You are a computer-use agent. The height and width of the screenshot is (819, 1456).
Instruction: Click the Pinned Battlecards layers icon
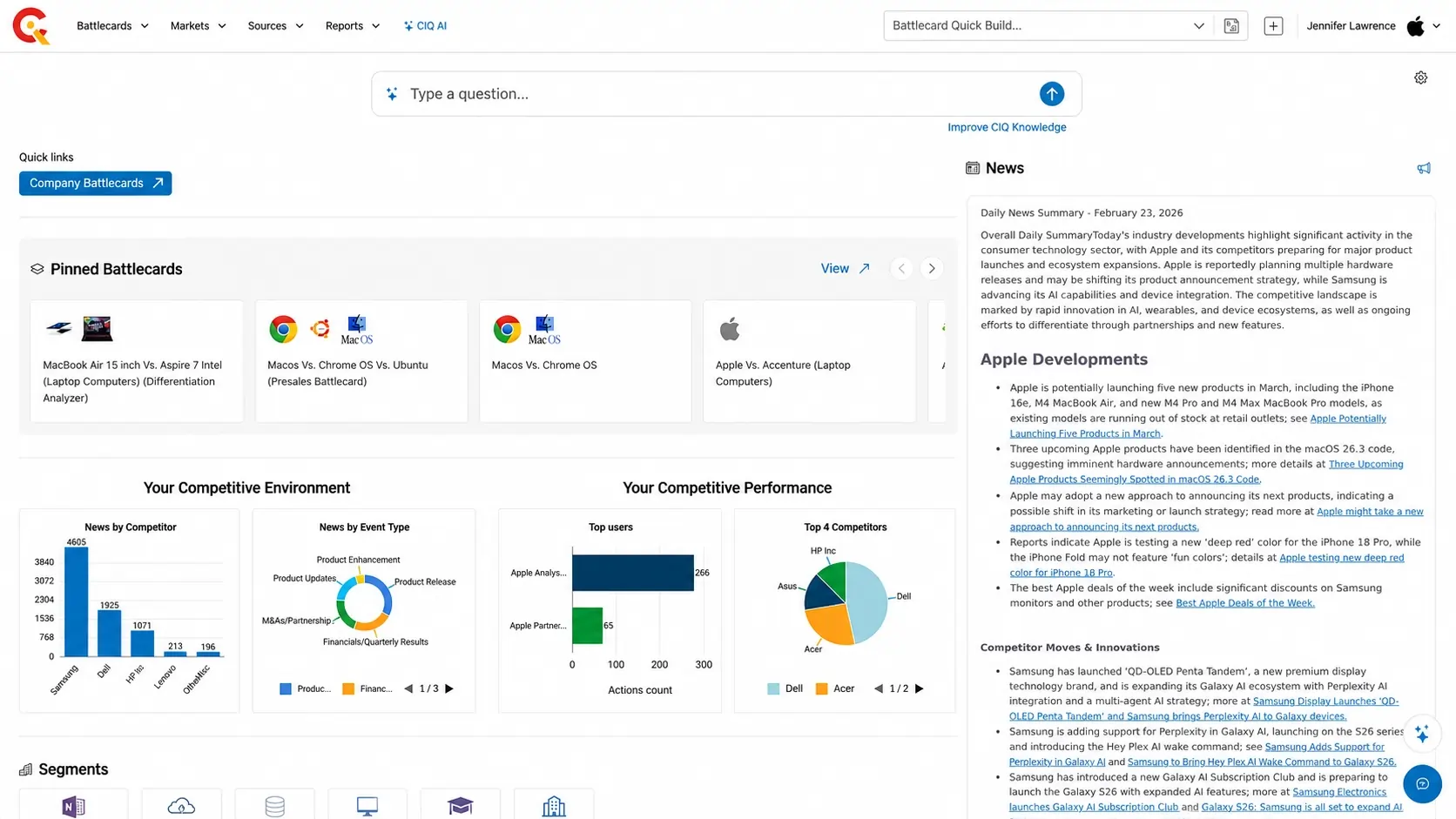(37, 269)
